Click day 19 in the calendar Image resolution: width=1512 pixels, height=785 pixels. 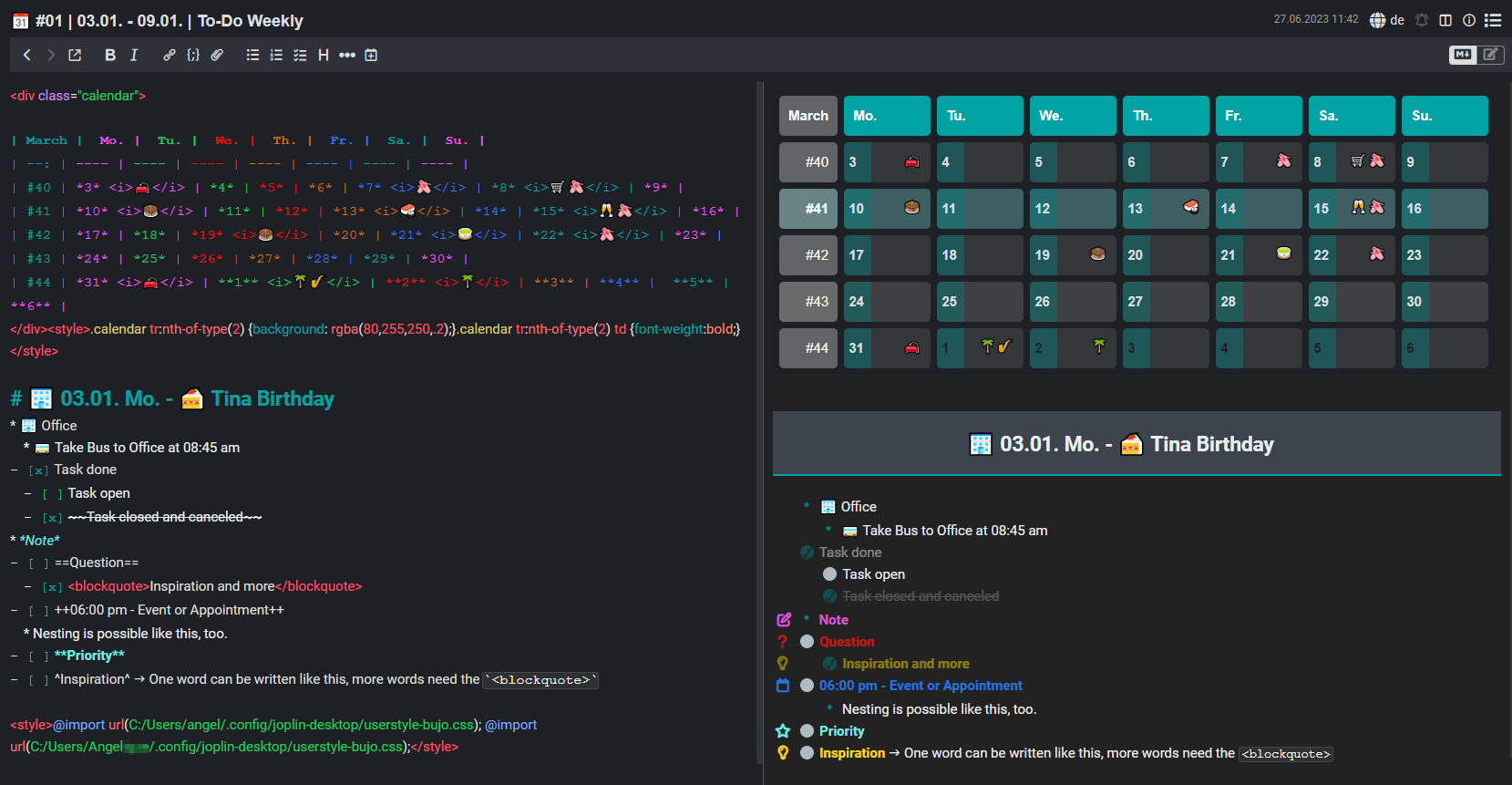(1073, 255)
